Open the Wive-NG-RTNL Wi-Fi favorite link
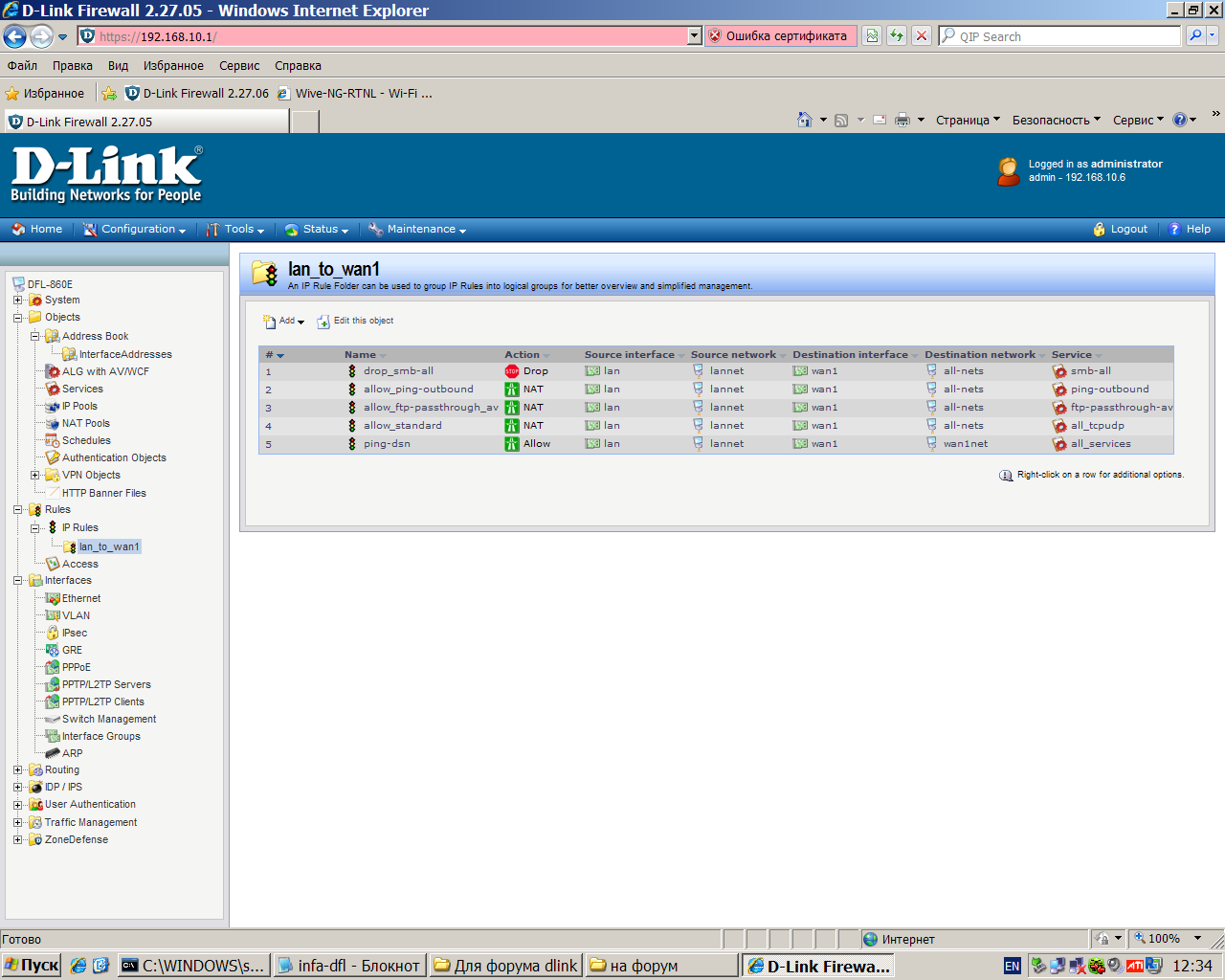1225x980 pixels. point(355,94)
